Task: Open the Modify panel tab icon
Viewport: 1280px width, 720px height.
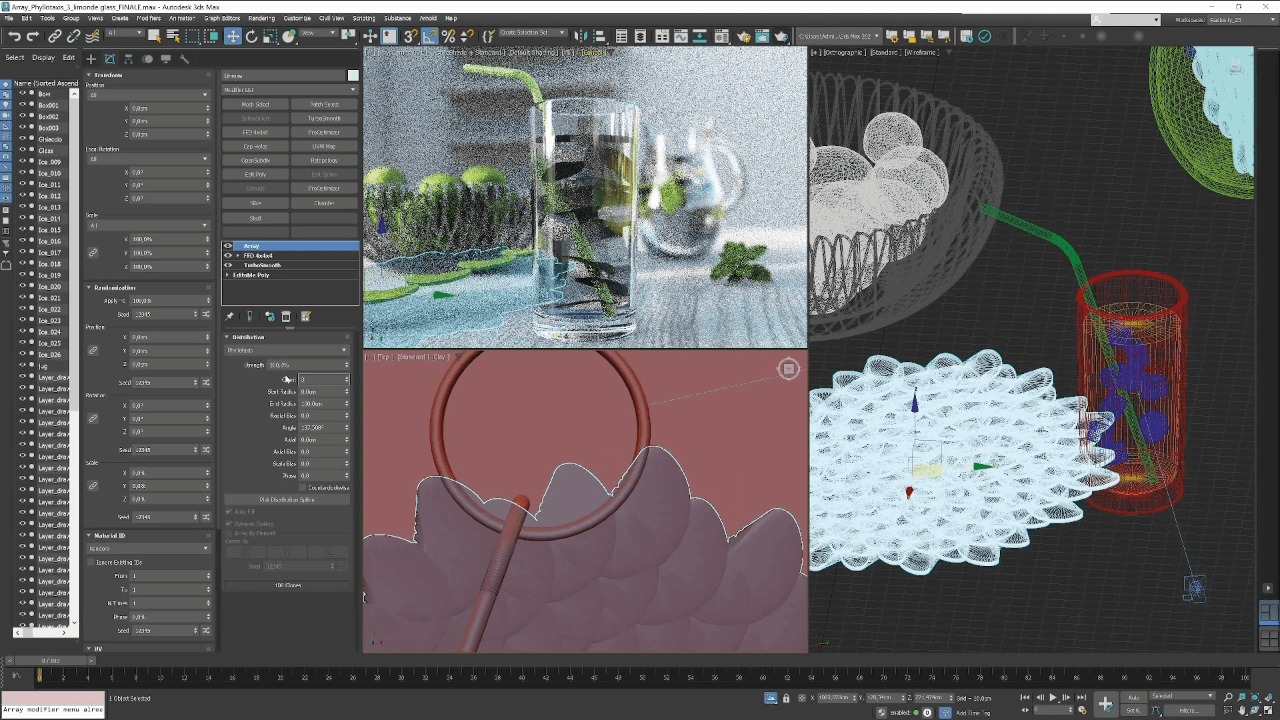Action: (x=110, y=58)
